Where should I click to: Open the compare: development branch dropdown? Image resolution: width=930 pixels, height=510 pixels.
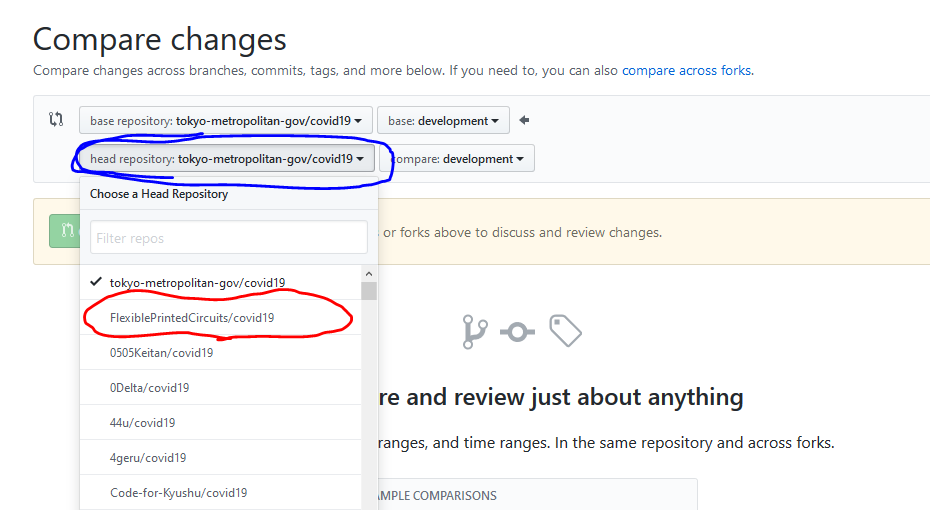(x=462, y=158)
